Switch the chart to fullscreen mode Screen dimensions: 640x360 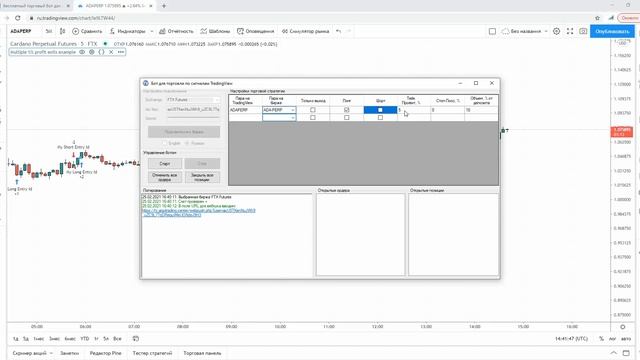point(570,31)
